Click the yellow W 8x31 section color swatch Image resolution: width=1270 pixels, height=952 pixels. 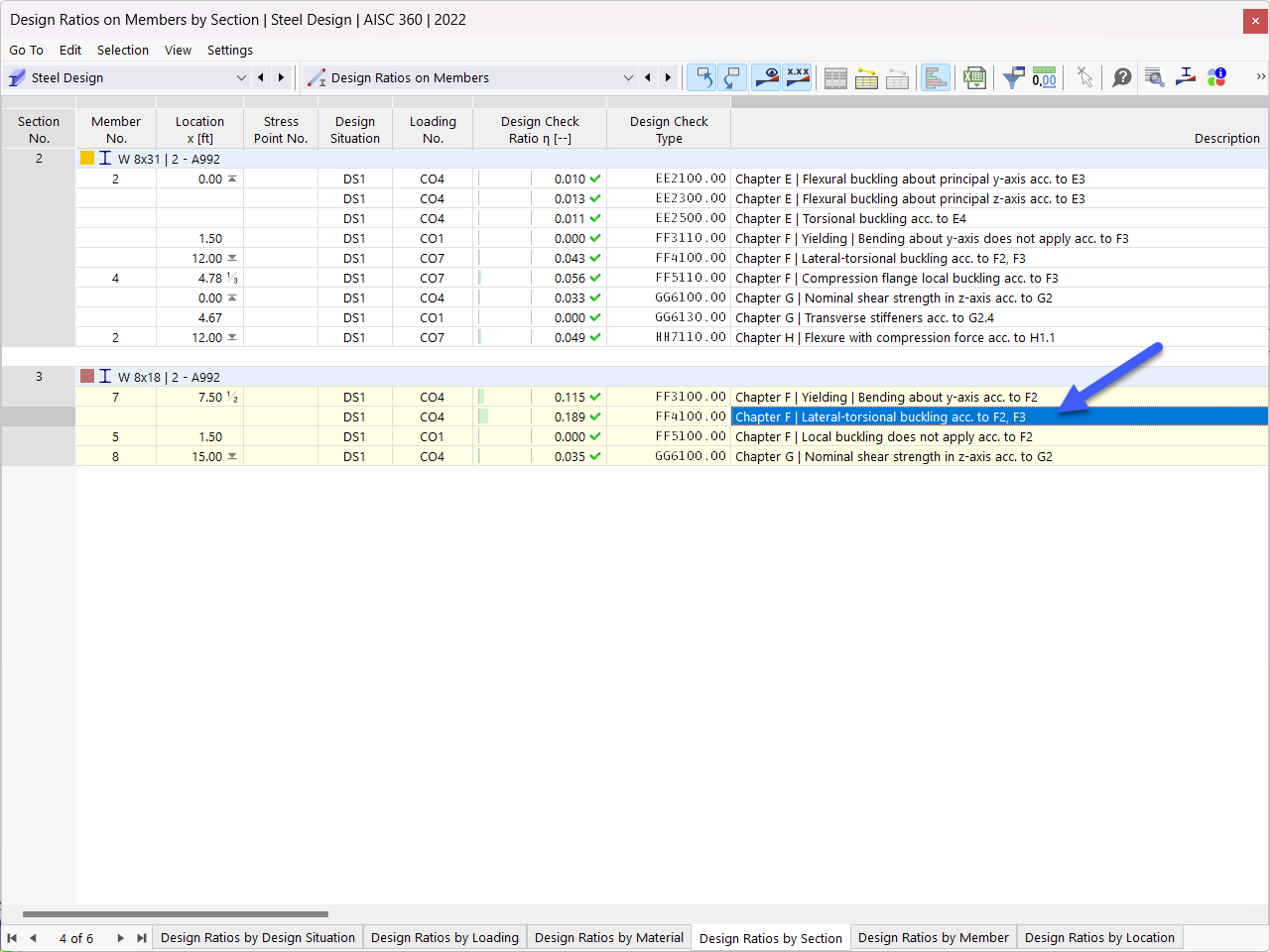coord(87,158)
